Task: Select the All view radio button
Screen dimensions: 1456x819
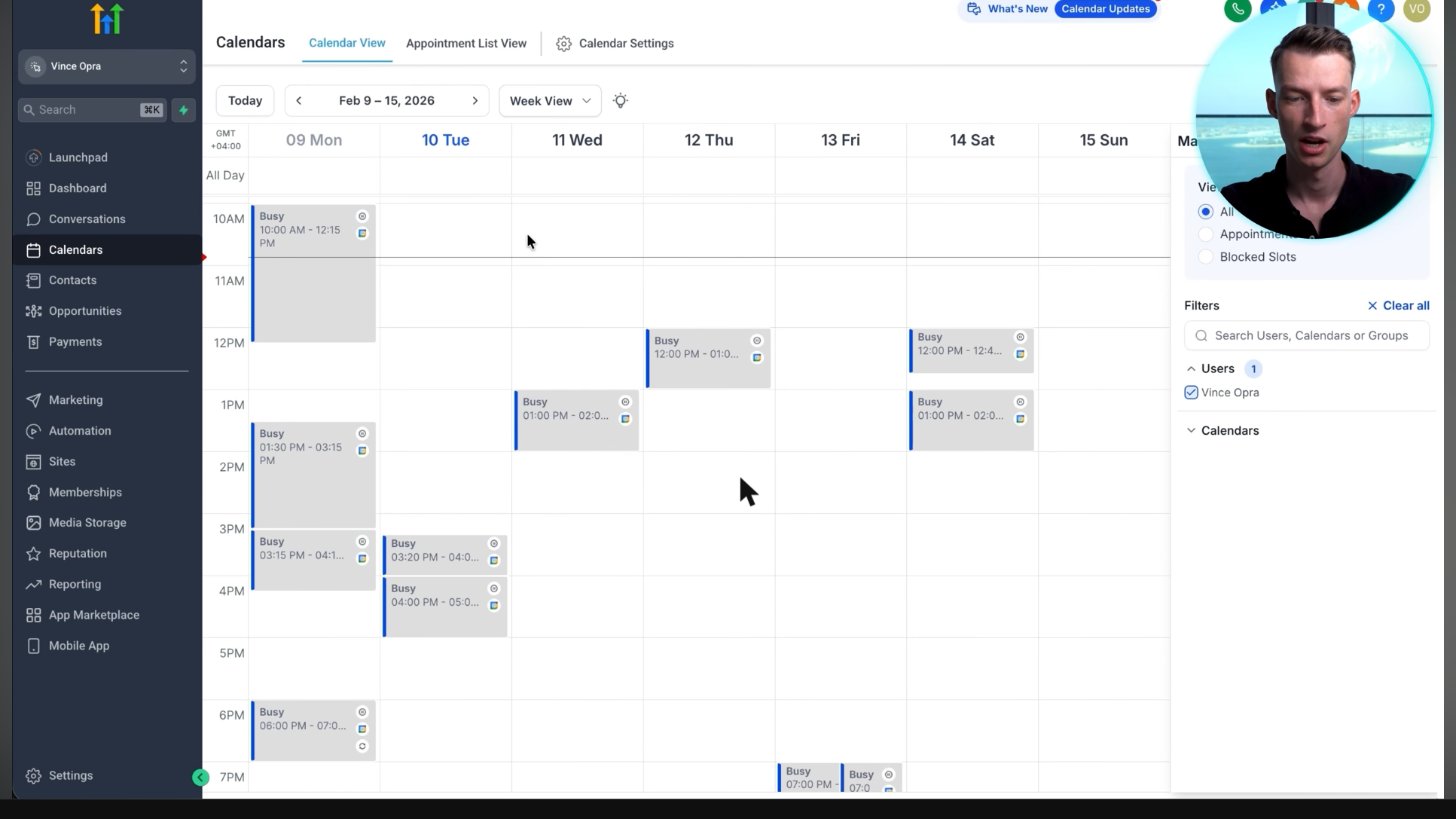Action: point(1205,212)
